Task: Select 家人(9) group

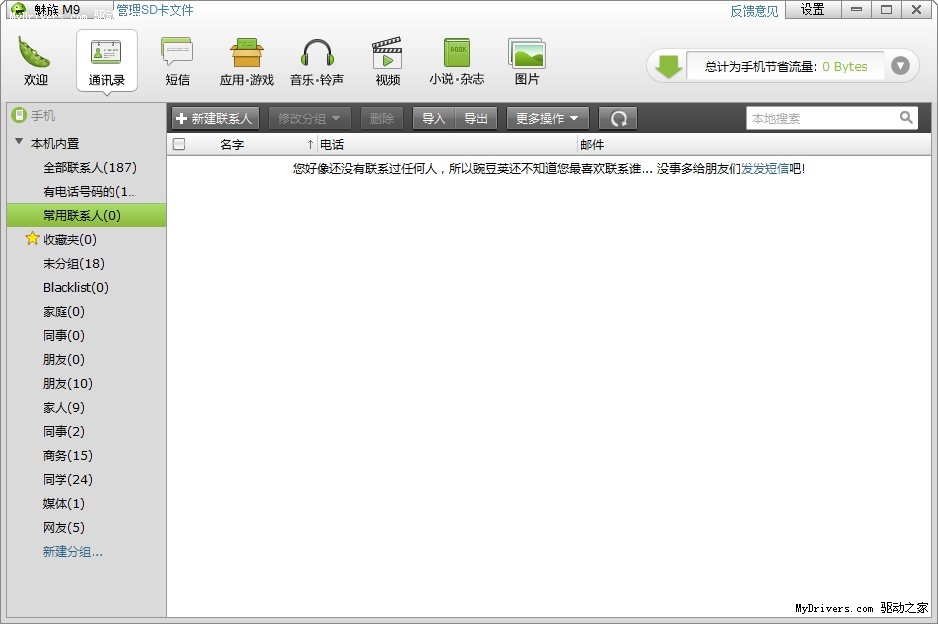Action: [x=86, y=407]
